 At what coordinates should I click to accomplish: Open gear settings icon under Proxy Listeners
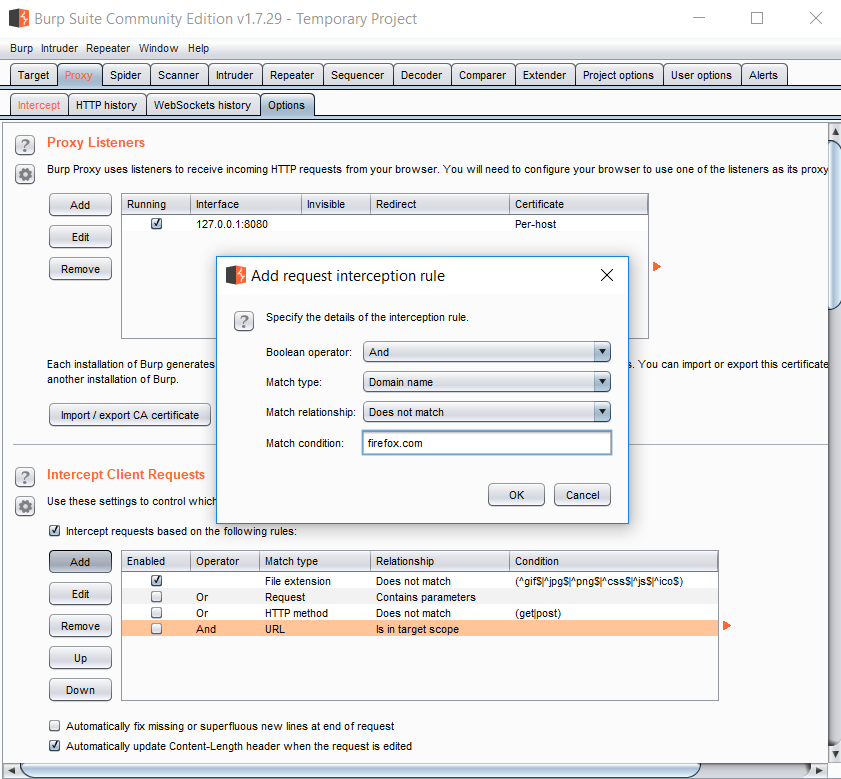tap(25, 174)
